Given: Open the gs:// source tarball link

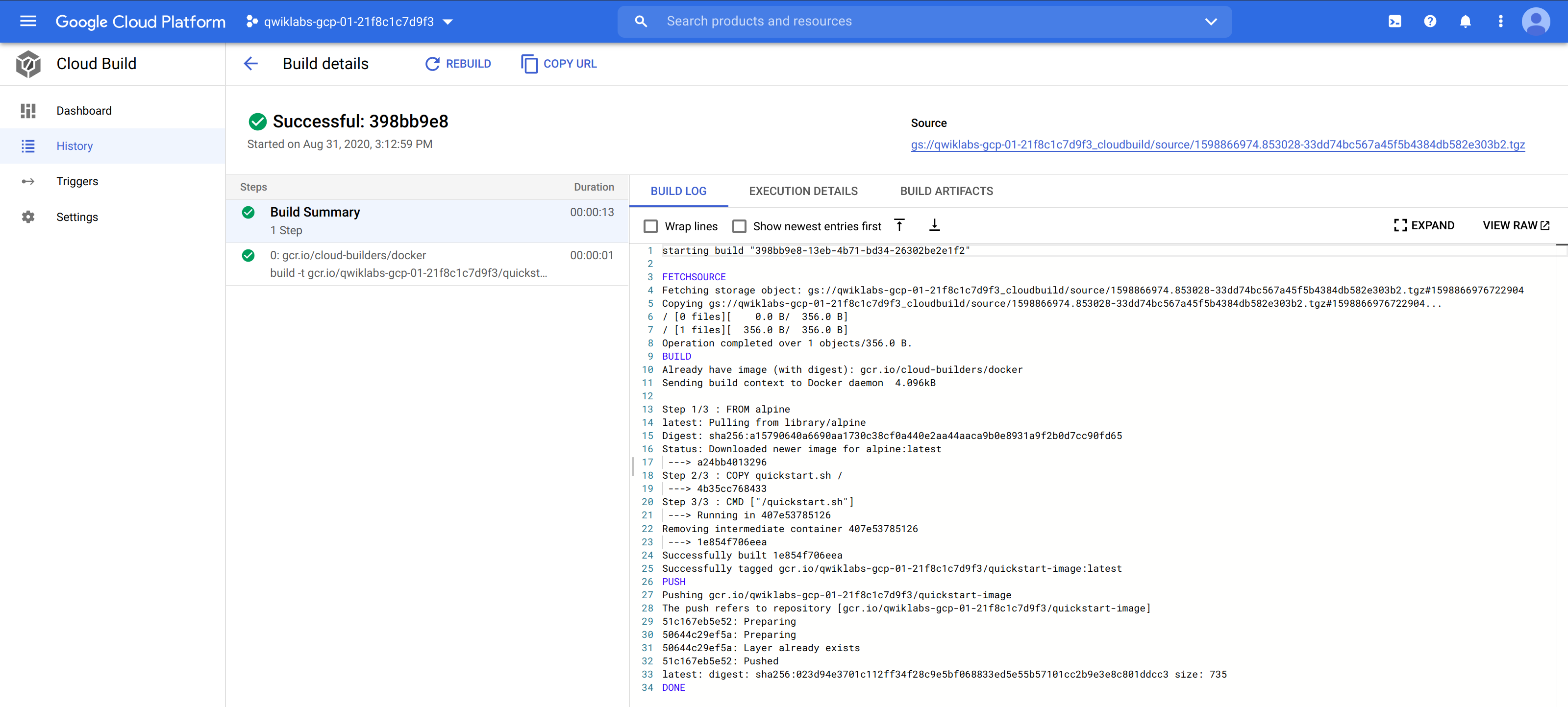Looking at the screenshot, I should click(1218, 144).
